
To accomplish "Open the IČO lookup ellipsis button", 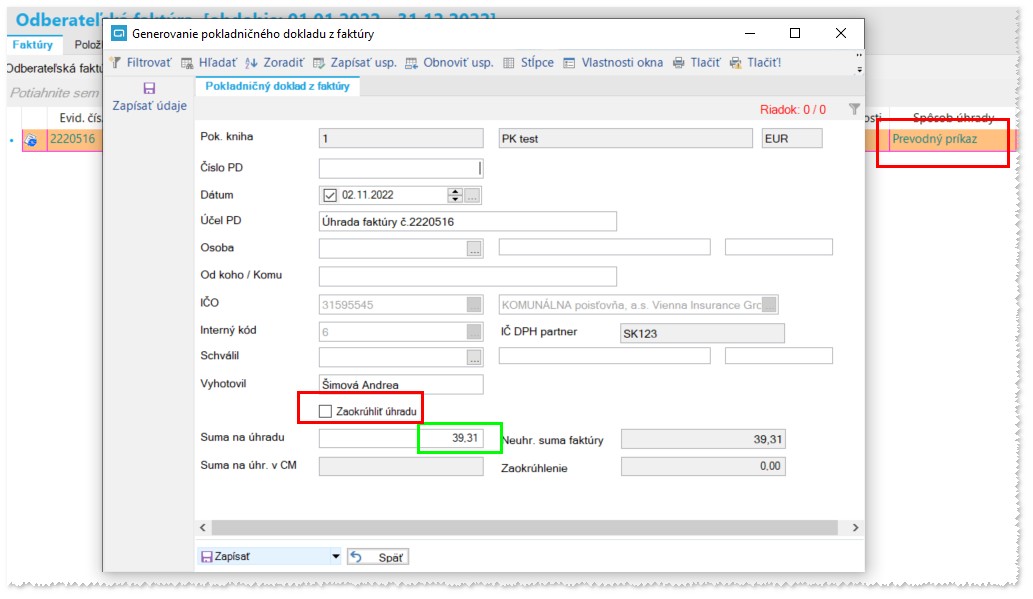I will point(474,304).
